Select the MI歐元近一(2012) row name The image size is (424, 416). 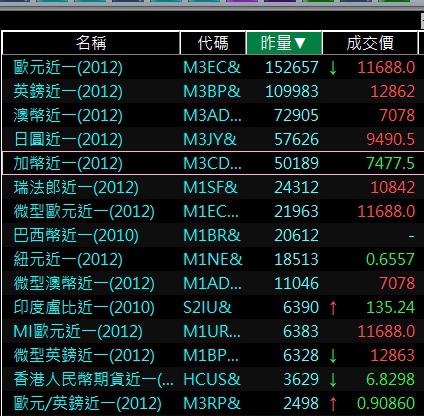[x=78, y=332]
